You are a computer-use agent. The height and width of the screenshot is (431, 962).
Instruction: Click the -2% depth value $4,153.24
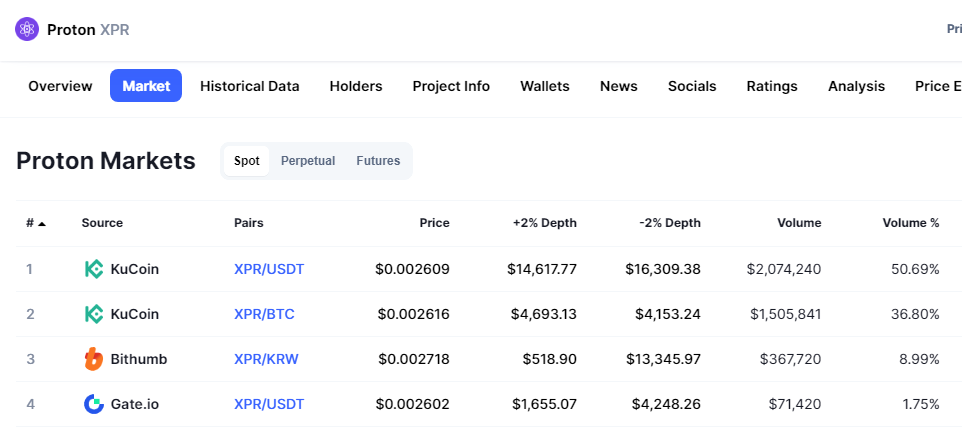[x=668, y=314]
